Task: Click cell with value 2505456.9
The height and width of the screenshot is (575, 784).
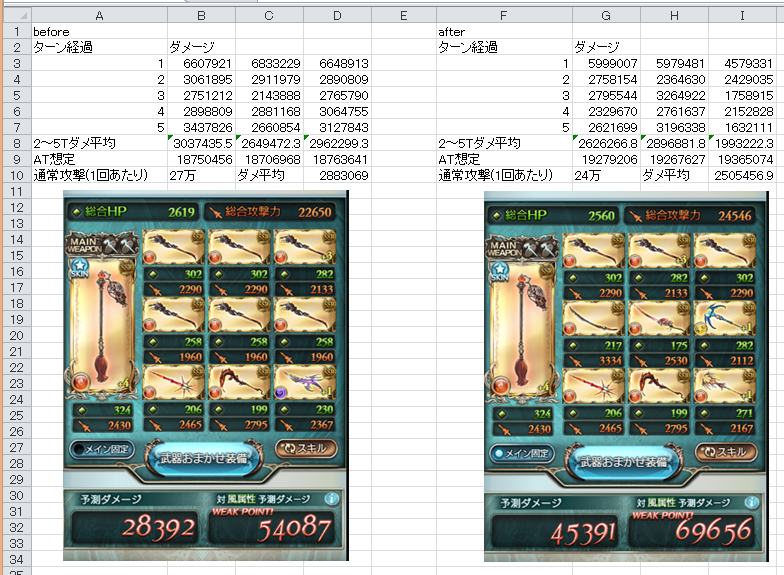Action: tap(742, 175)
